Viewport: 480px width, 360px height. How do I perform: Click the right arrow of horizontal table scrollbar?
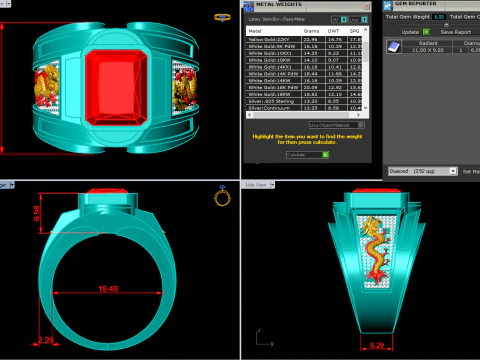[x=358, y=115]
